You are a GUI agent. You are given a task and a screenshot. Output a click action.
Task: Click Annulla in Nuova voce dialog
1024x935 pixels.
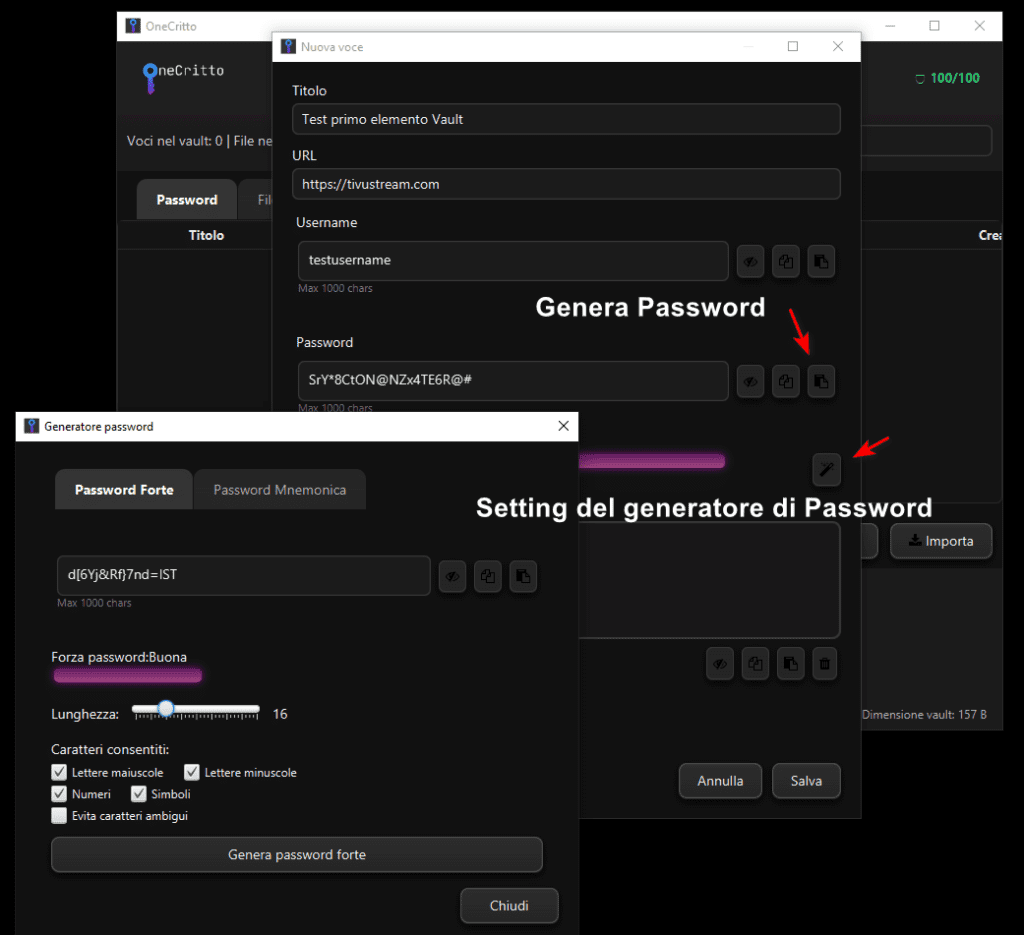[x=720, y=781]
